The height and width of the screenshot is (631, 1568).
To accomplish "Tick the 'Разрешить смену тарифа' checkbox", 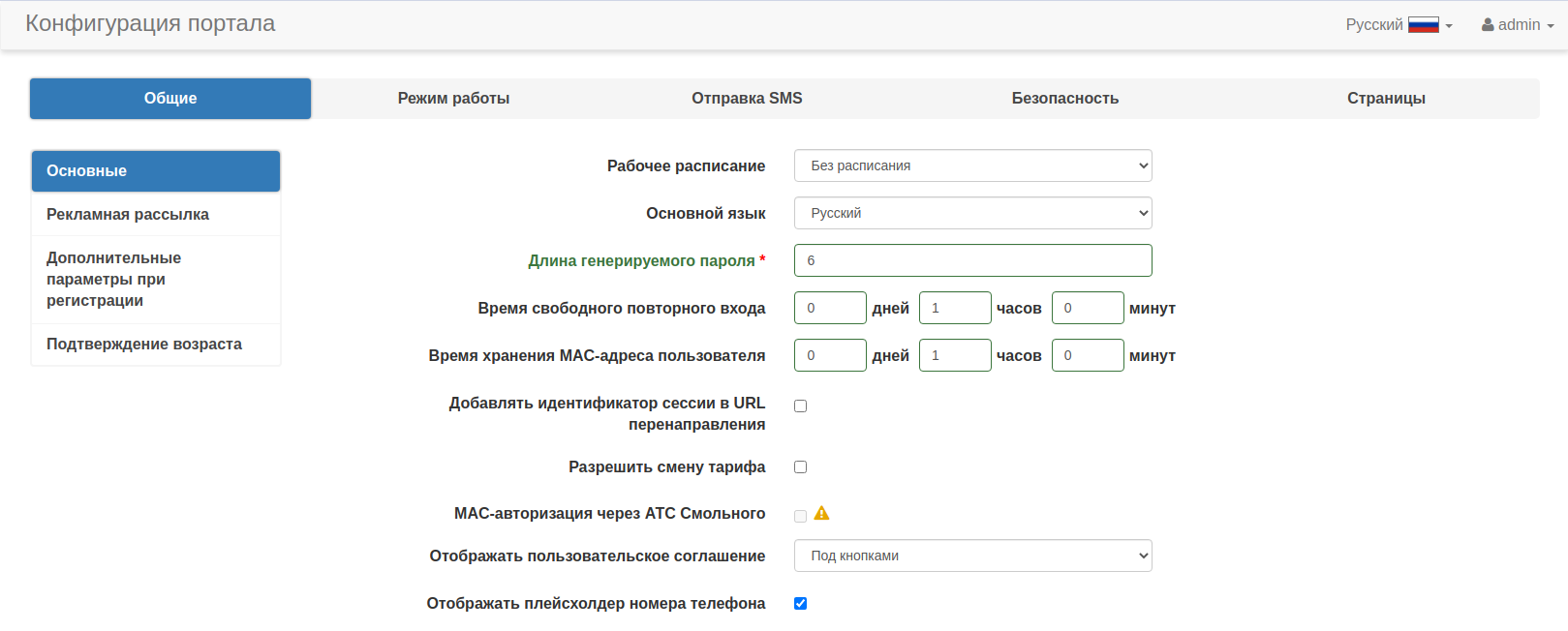I will pyautogui.click(x=800, y=467).
